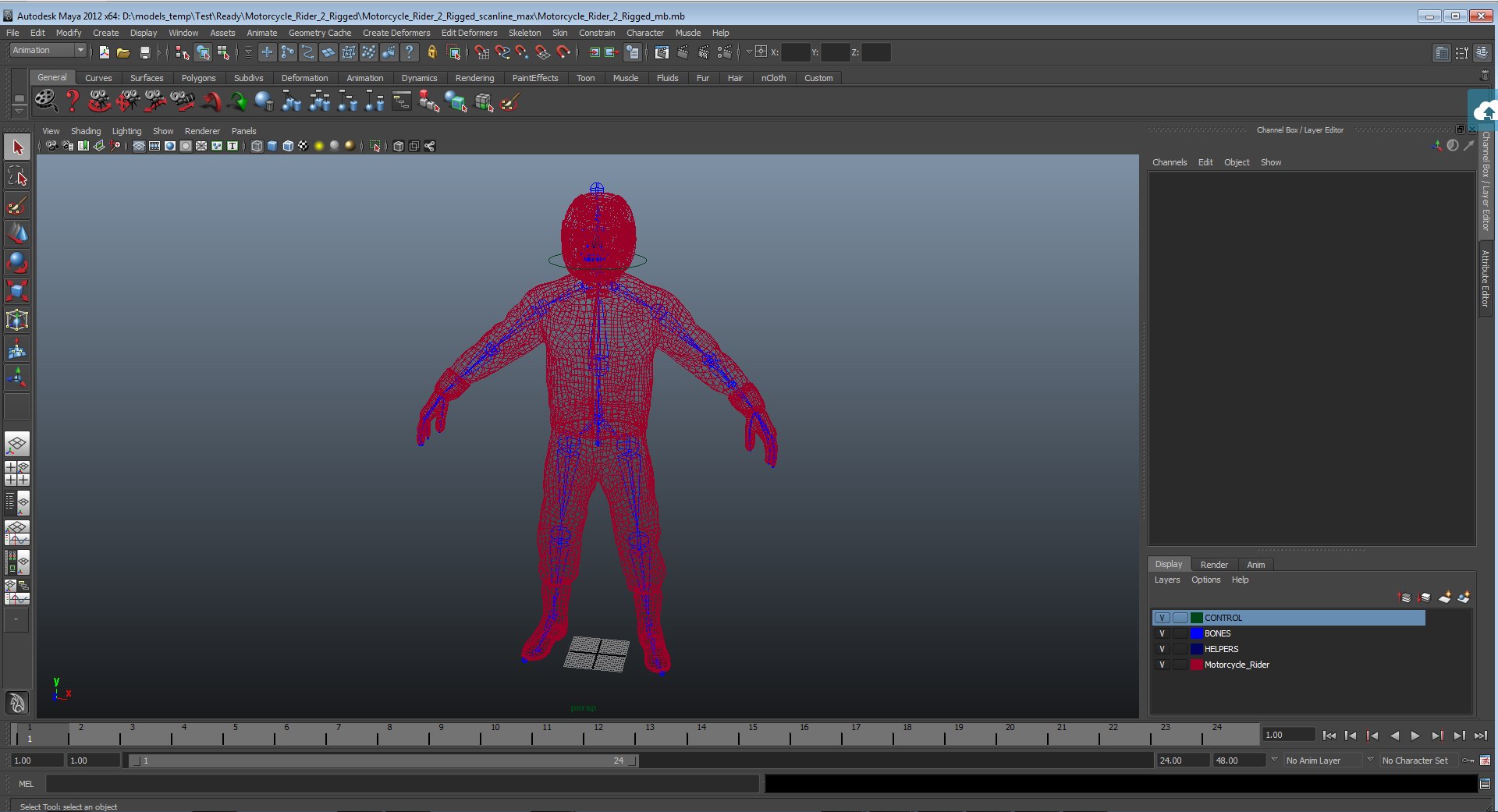This screenshot has height=812, width=1498.
Task: Open the No Character Set dropdown arrow
Action: pos(1370,760)
